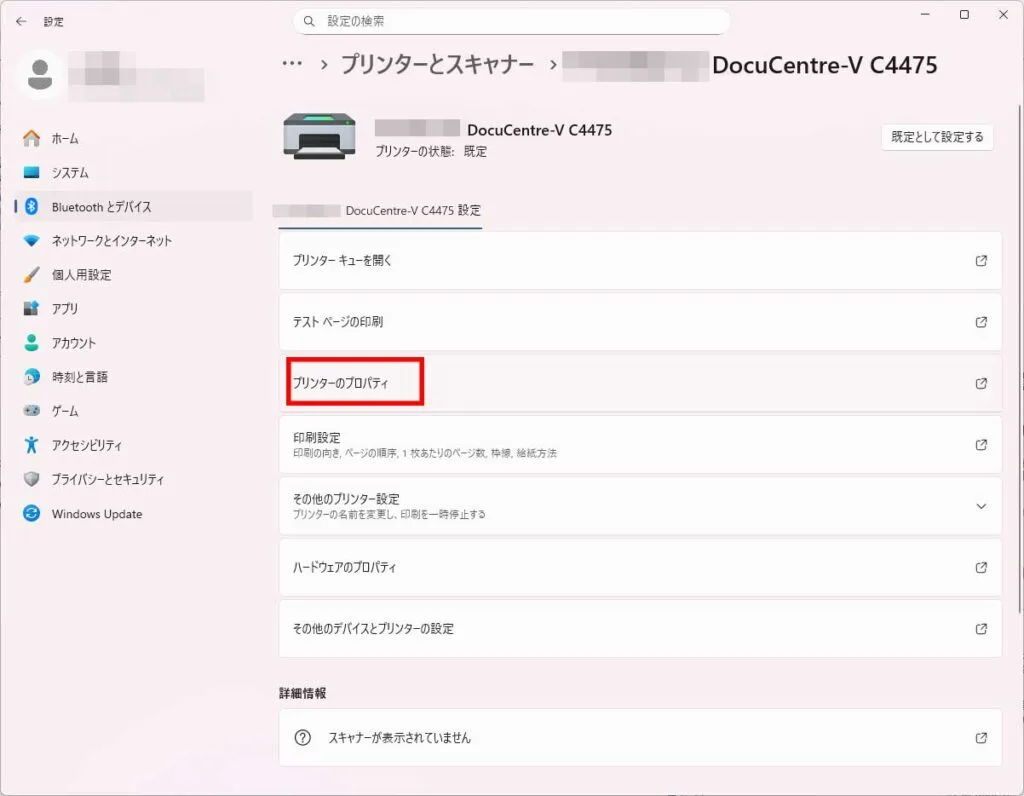Click the 設定の検索 search box
1024x796 pixels.
pos(511,21)
